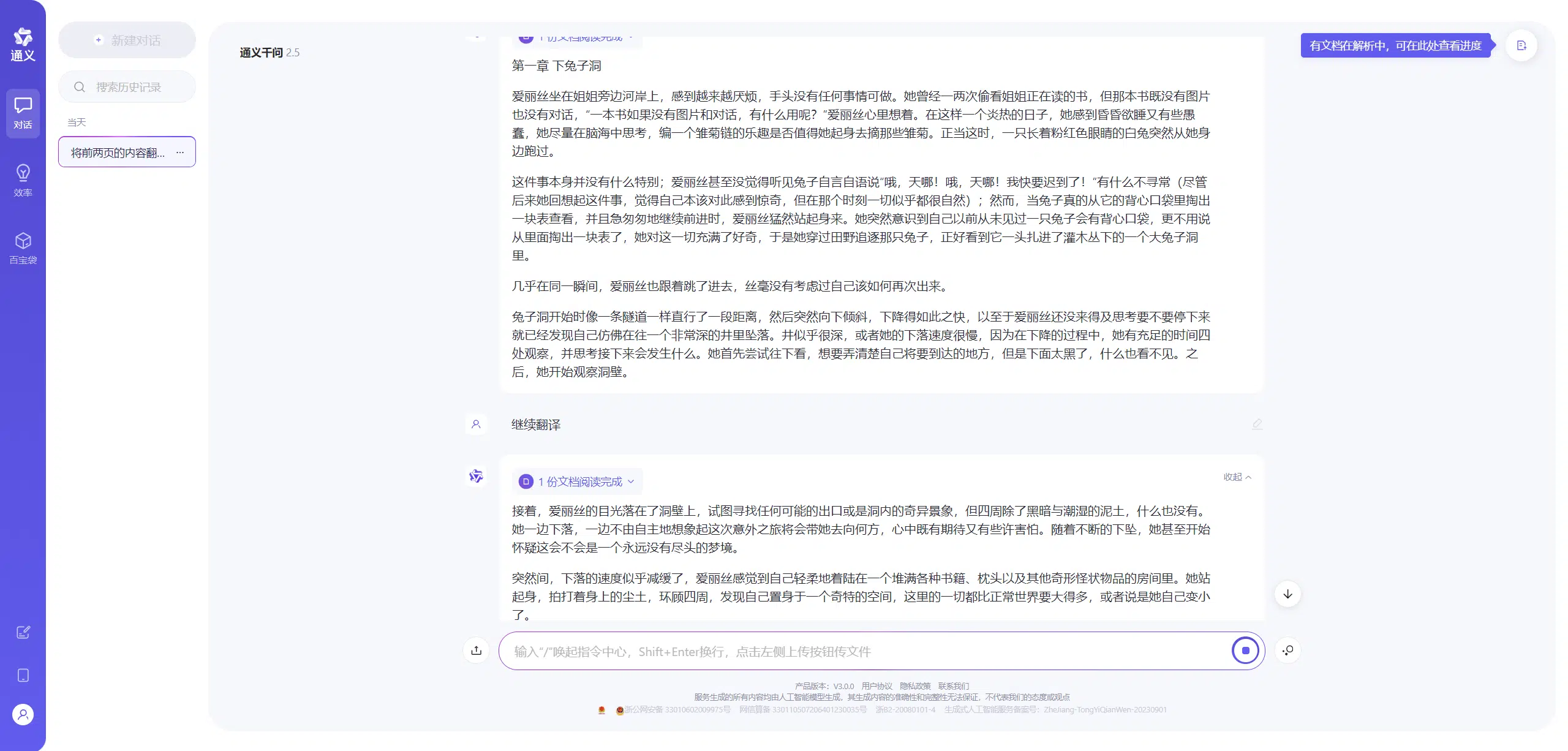Viewport: 1568px width, 751px height.
Task: Edit the 继续翻译 message with pencil icon
Action: [x=1257, y=424]
